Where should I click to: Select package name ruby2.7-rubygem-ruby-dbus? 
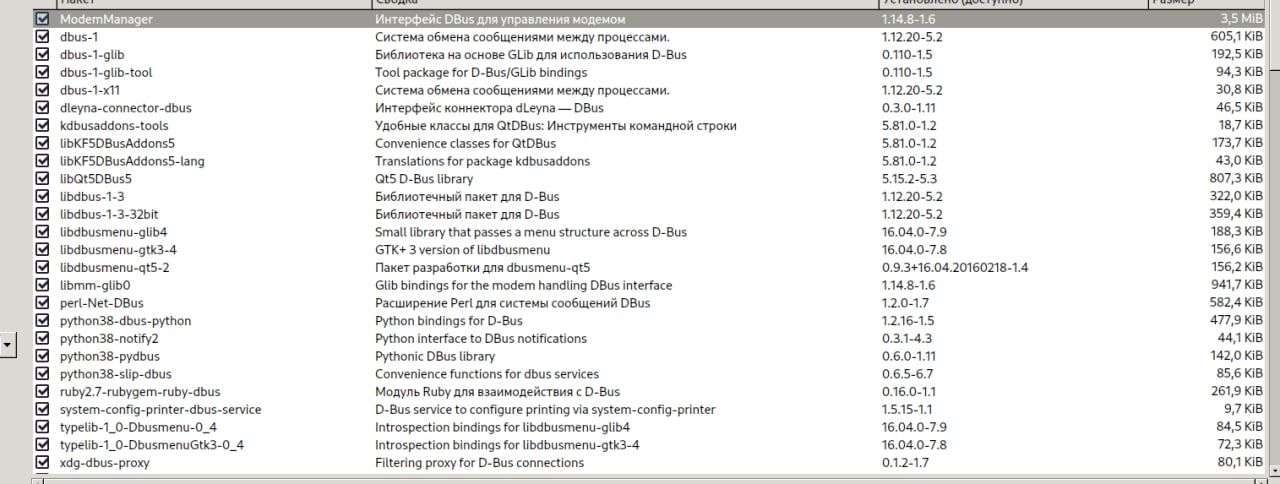click(140, 392)
